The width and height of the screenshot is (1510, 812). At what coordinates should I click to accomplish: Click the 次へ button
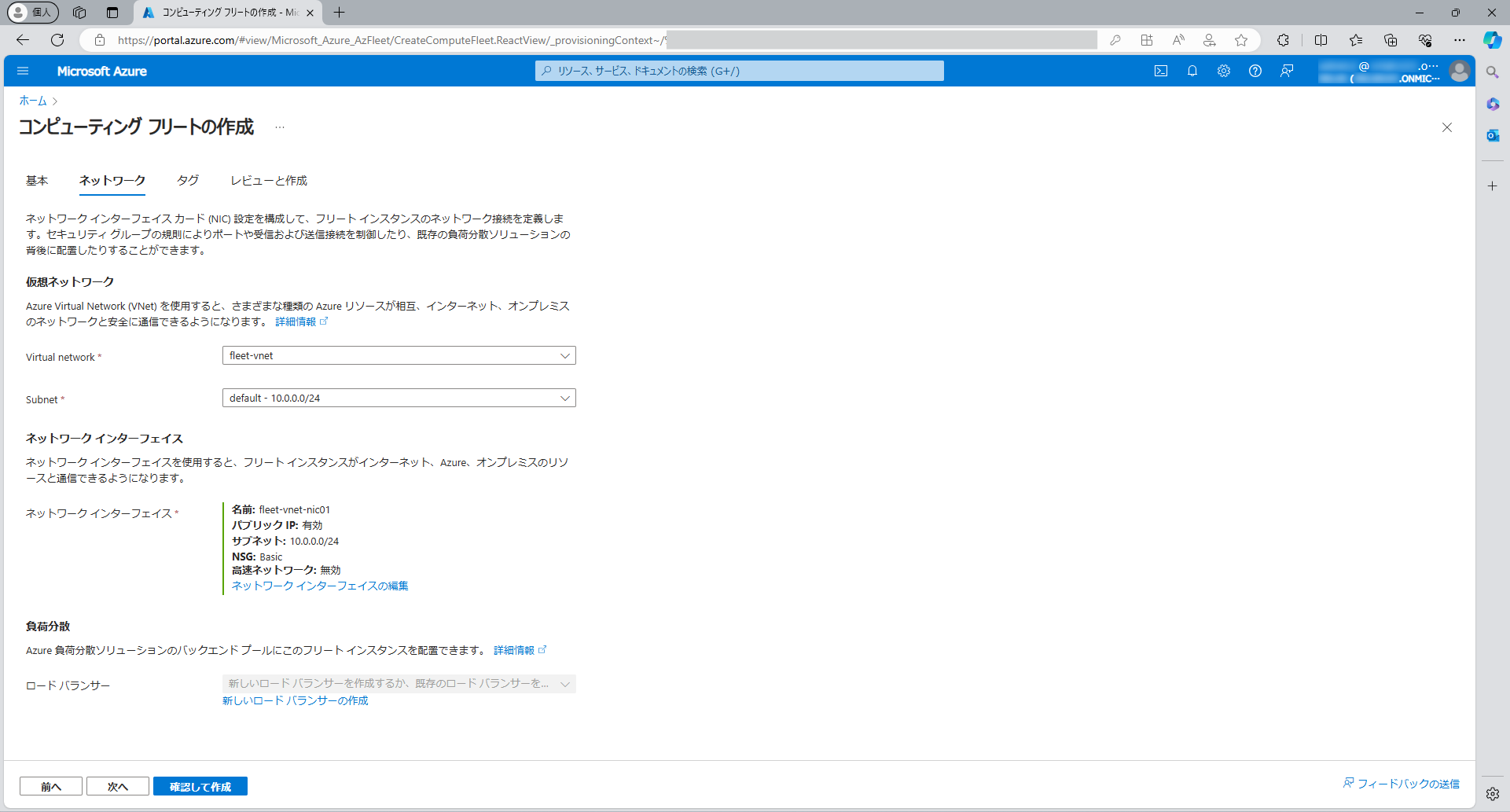tap(118, 786)
